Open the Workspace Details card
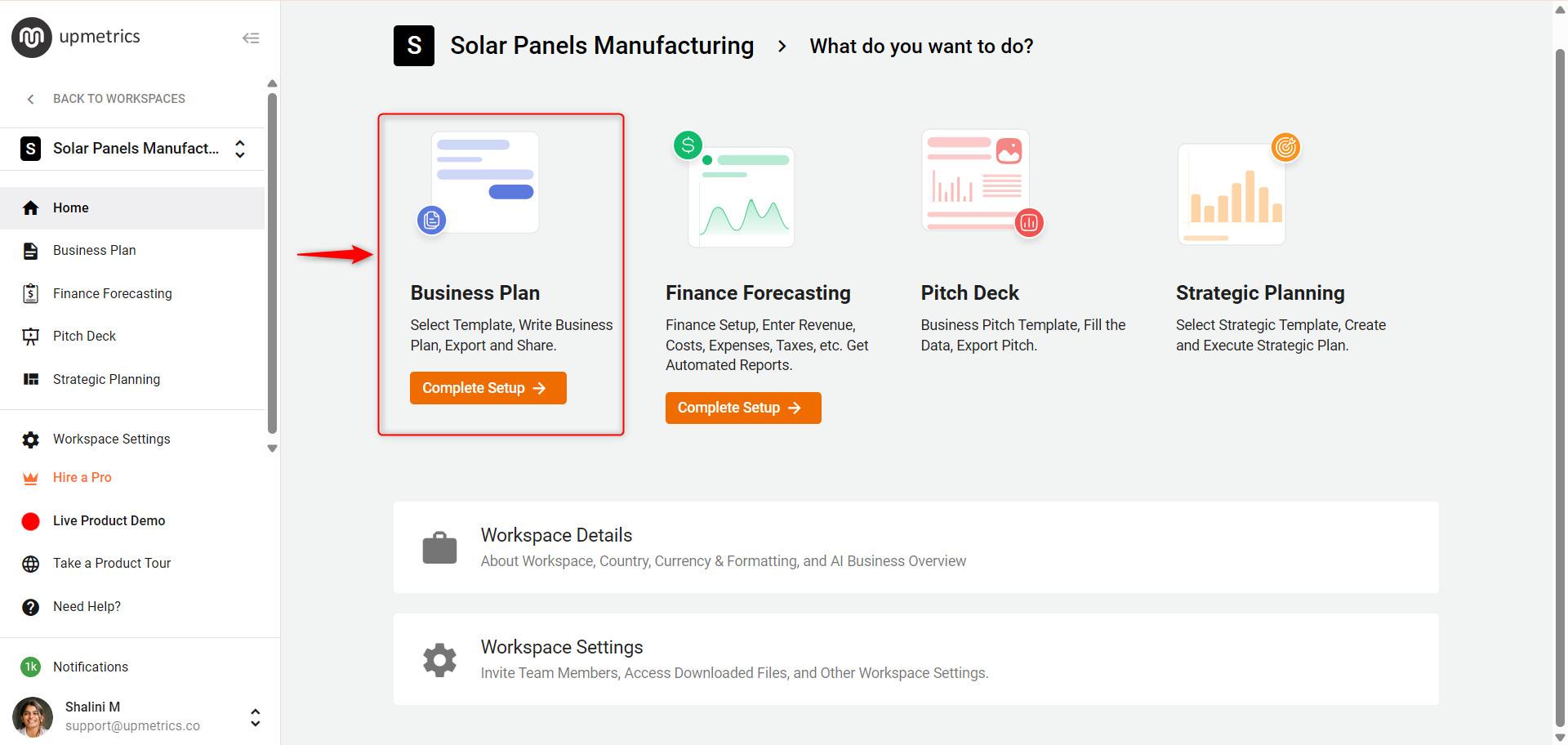 click(x=915, y=547)
